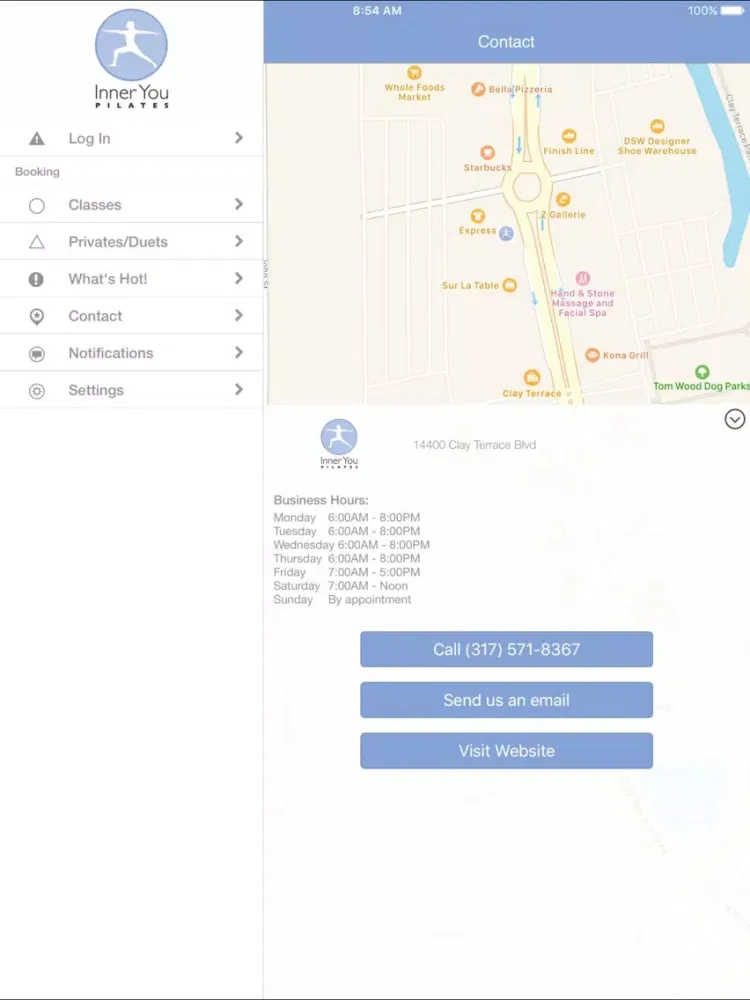Click the circle icon next to Classes
This screenshot has height=1000, width=750.
pyautogui.click(x=37, y=205)
